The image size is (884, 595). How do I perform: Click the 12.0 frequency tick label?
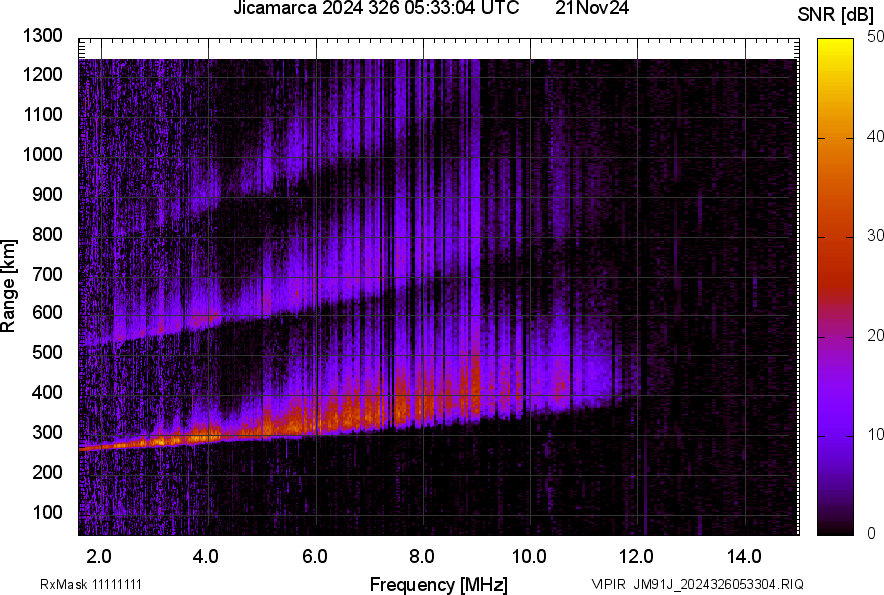tap(636, 556)
